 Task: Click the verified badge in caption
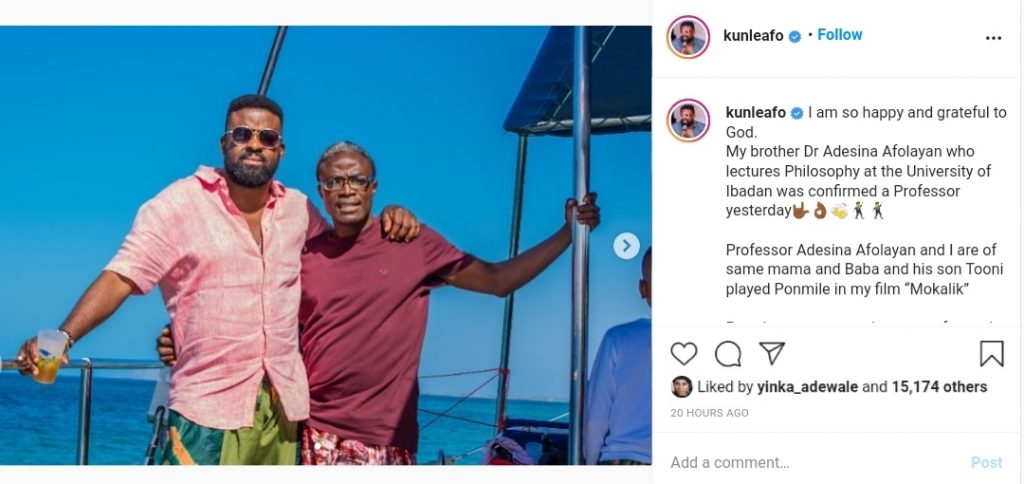pyautogui.click(x=797, y=113)
